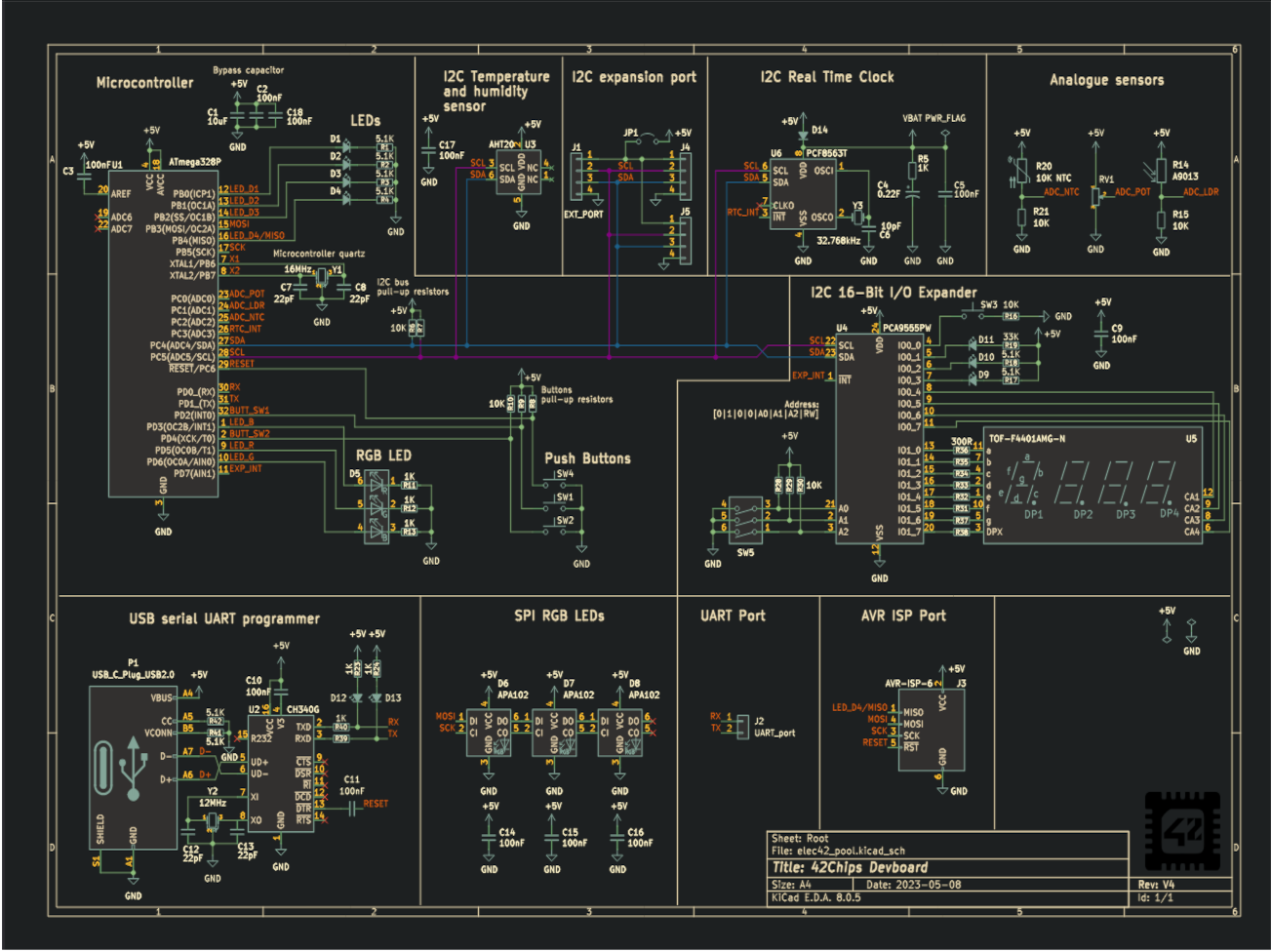Select the 32.768kHz crystal Y3
This screenshot has width=1271, height=952.
(x=856, y=218)
